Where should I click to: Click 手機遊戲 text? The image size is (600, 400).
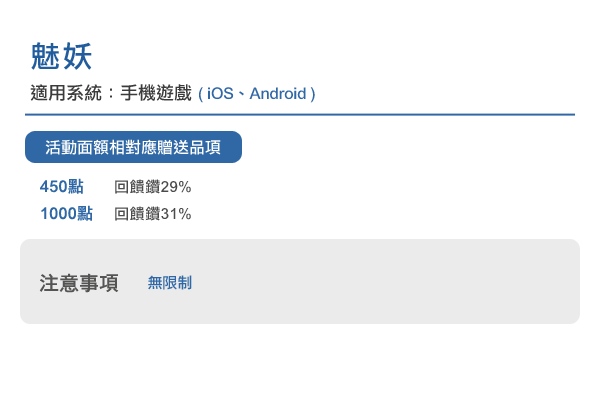tap(156, 93)
